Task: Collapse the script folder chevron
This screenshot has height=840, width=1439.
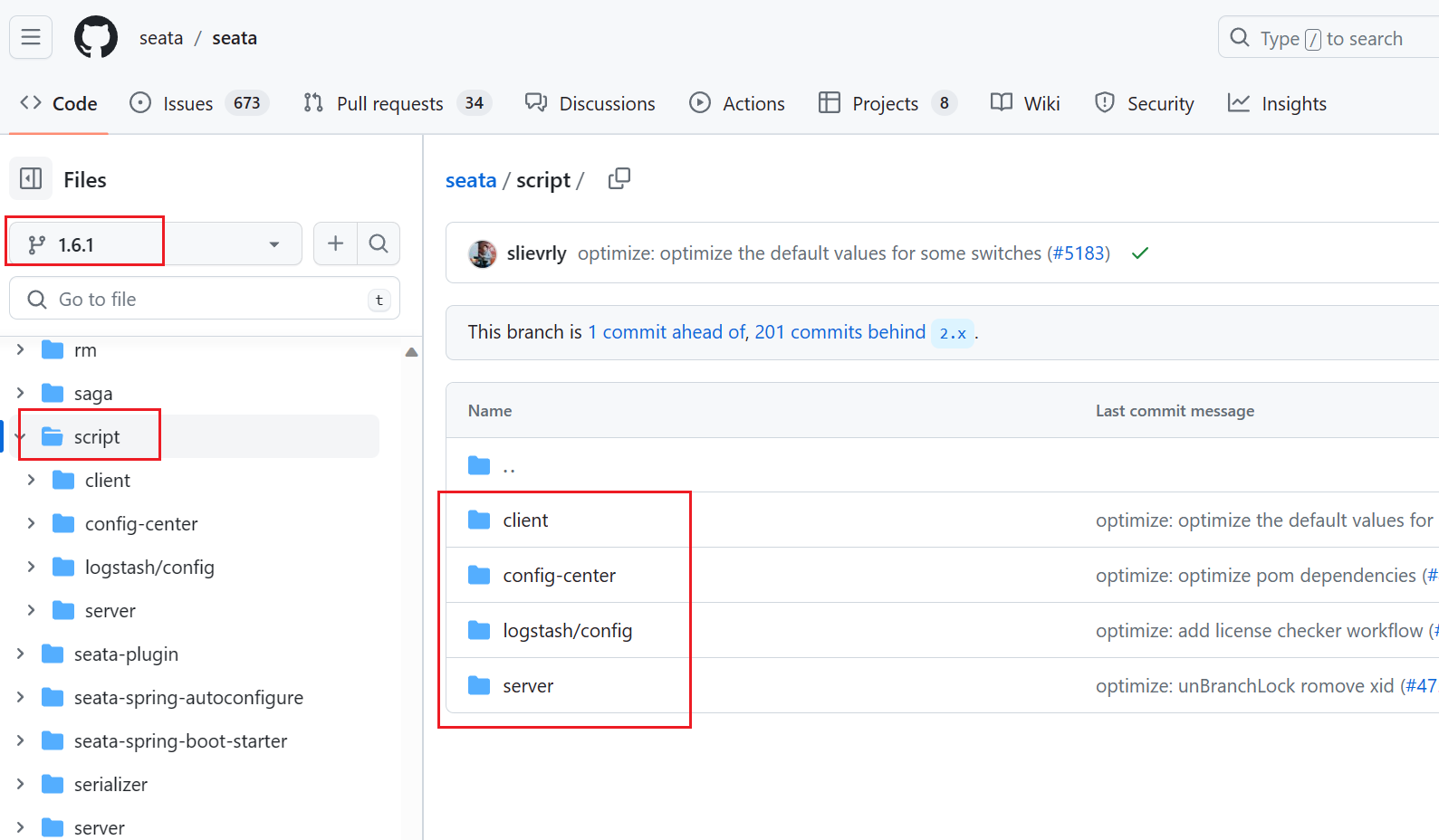Action: pyautogui.click(x=20, y=436)
